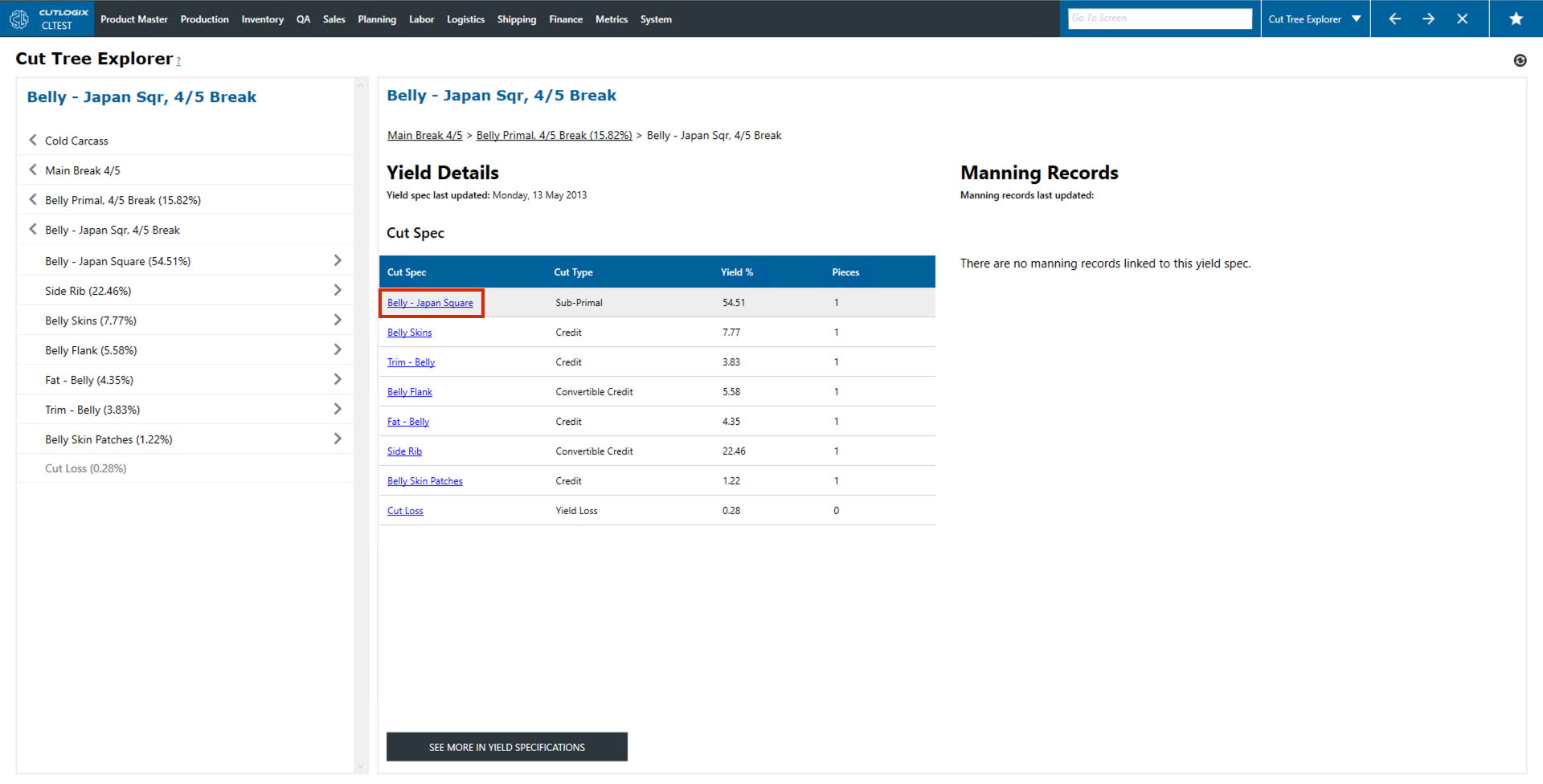Open the Production menu
1543x784 pixels.
[204, 19]
